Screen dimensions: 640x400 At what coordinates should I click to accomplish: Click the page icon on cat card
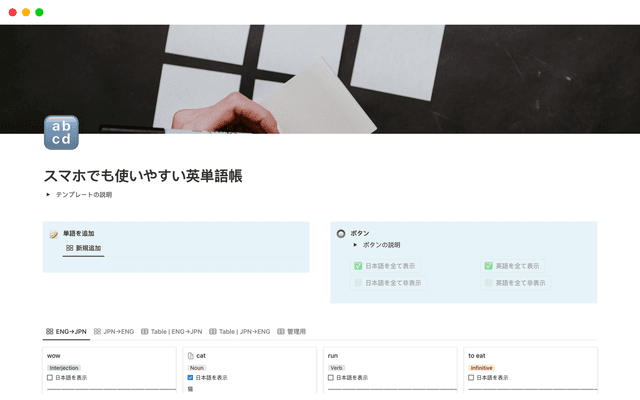tap(190, 355)
